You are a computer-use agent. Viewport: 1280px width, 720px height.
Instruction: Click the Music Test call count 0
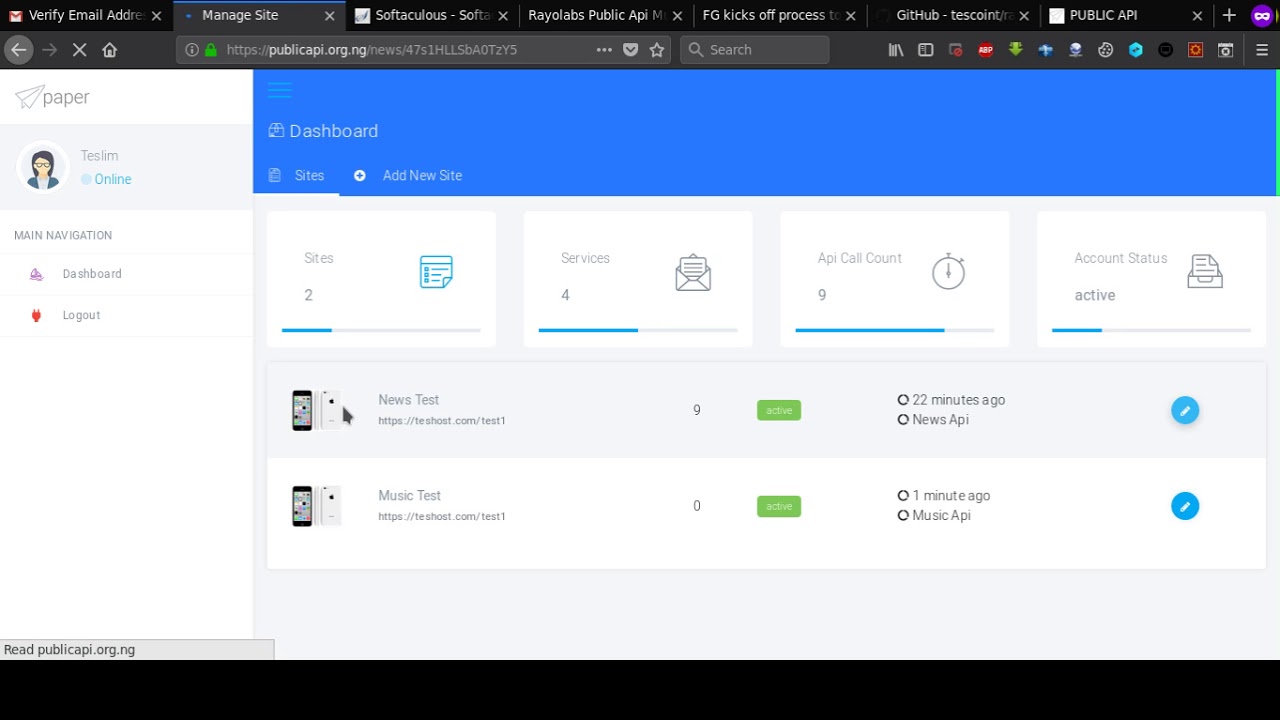[x=697, y=506]
